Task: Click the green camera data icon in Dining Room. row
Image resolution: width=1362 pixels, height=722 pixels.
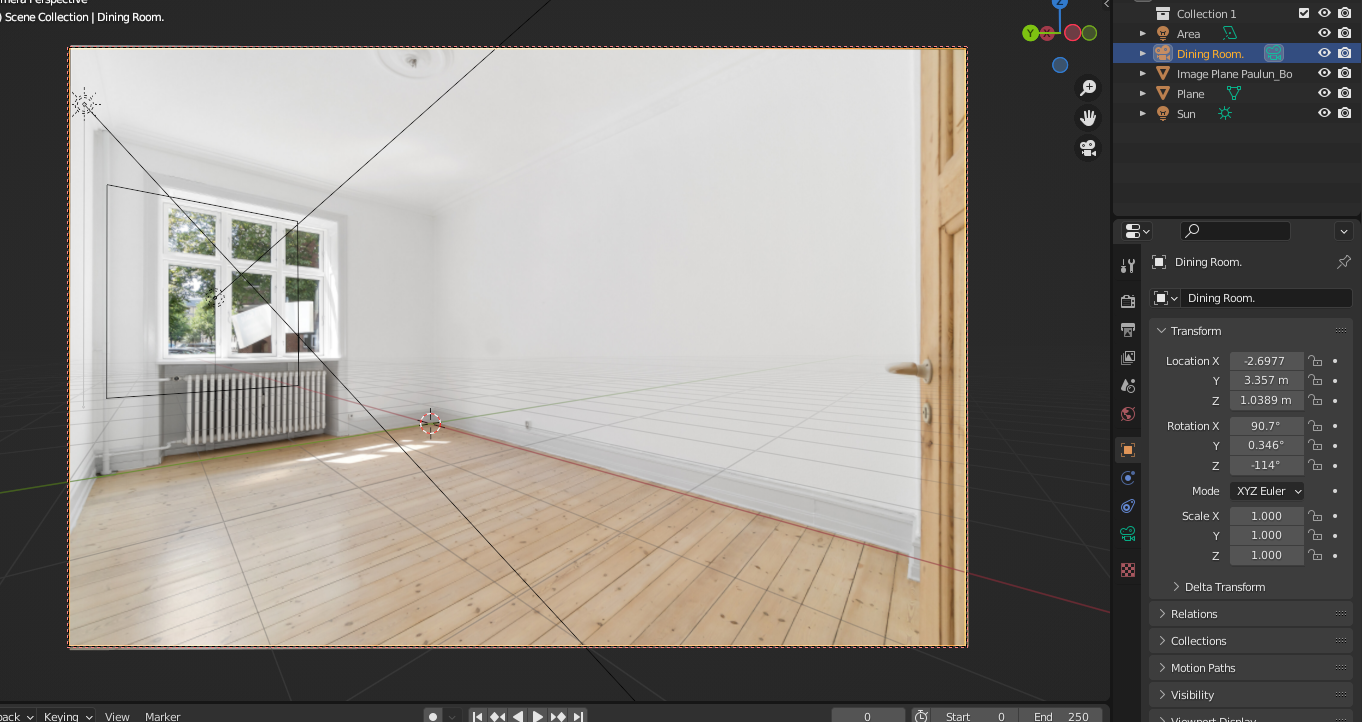Action: click(1273, 54)
